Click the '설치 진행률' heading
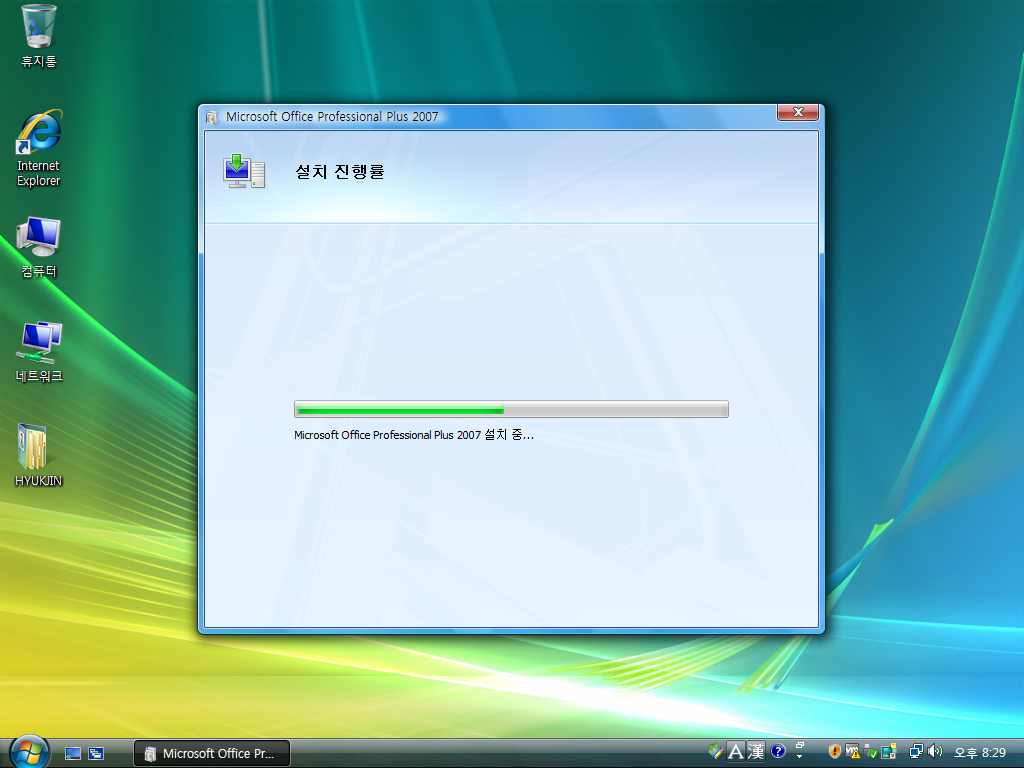The height and width of the screenshot is (768, 1024). (x=340, y=172)
